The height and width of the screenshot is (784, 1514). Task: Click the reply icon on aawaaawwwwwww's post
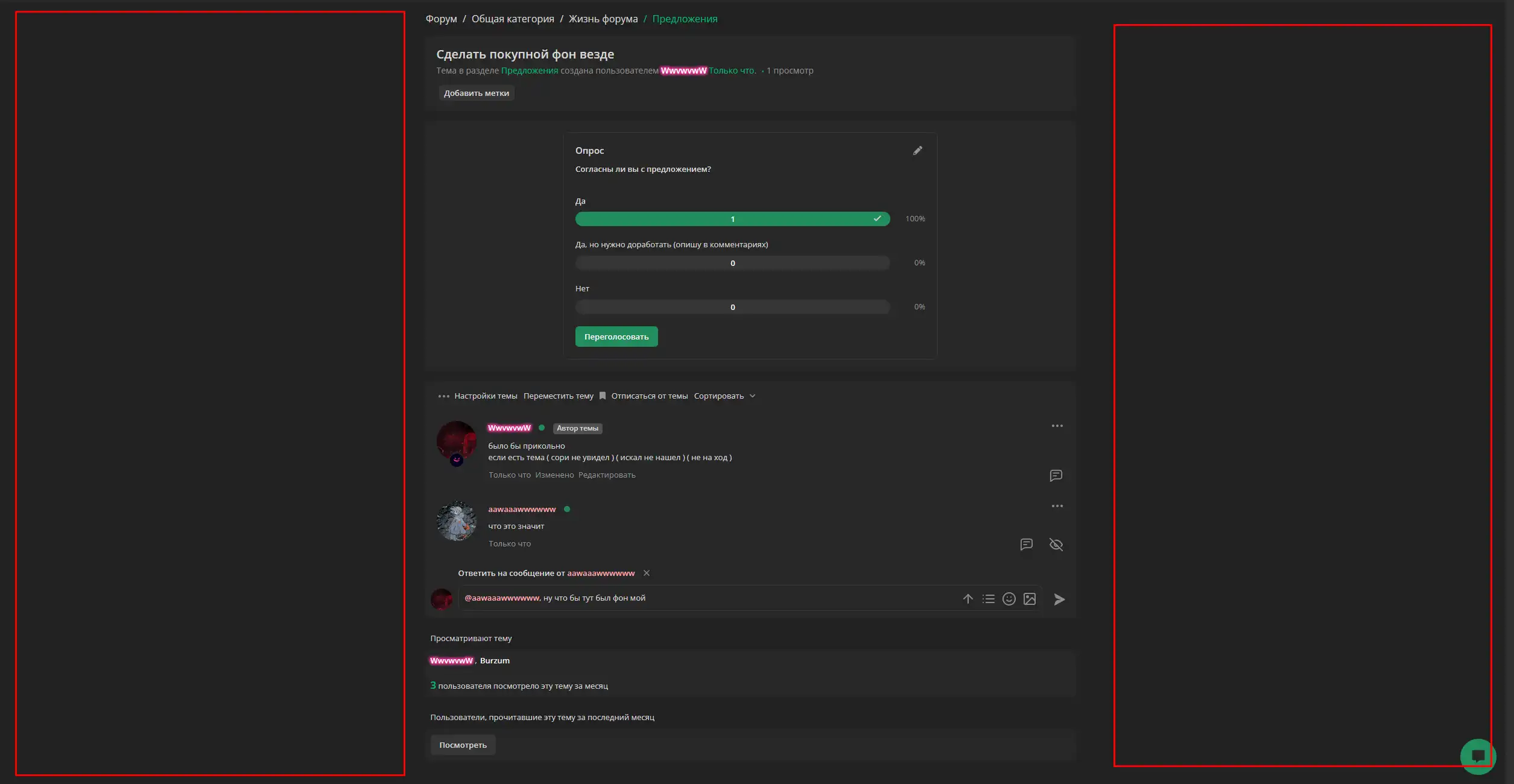(1027, 545)
